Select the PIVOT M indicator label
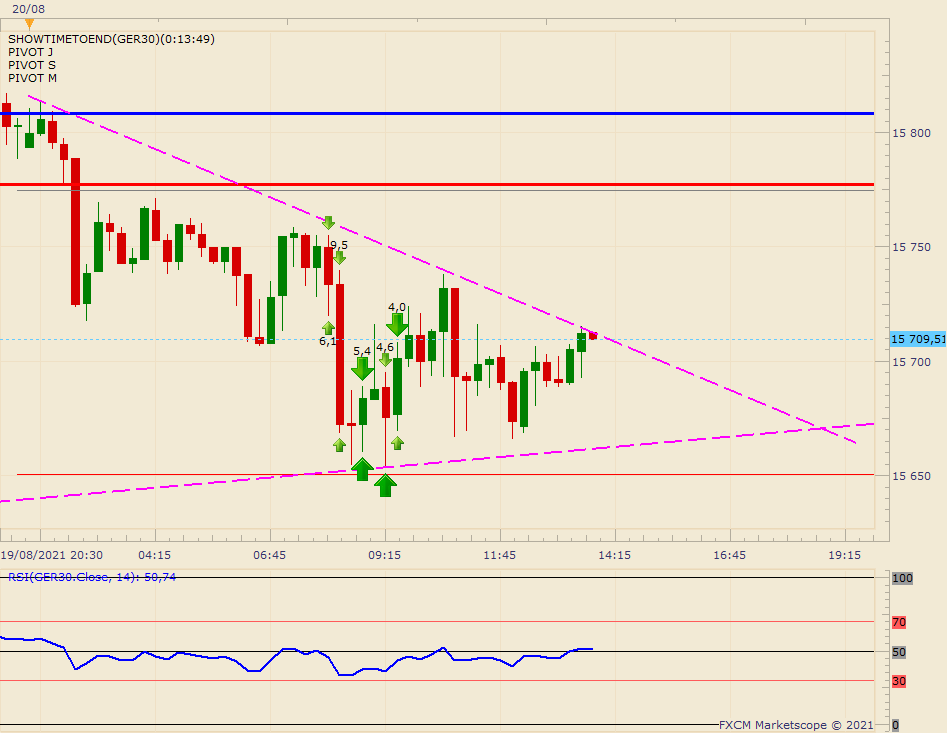This screenshot has height=733, width=947. (x=32, y=78)
